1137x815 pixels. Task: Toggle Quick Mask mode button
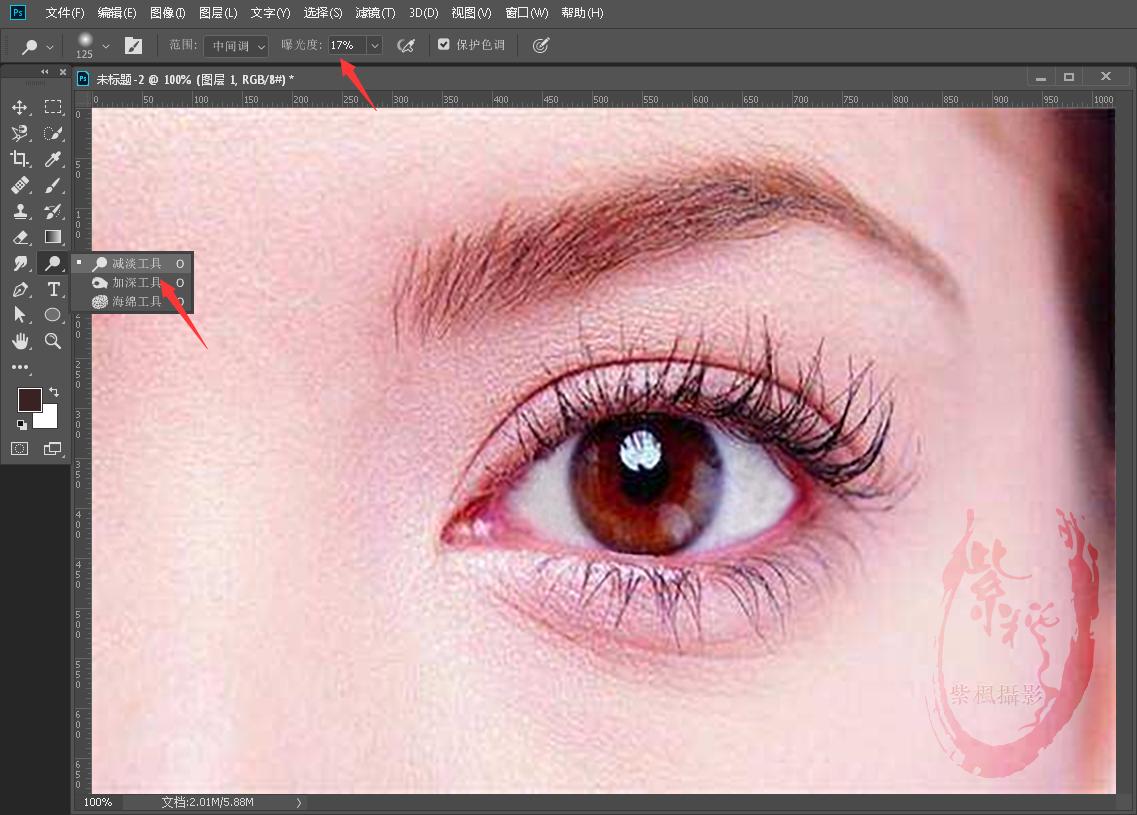[x=20, y=449]
